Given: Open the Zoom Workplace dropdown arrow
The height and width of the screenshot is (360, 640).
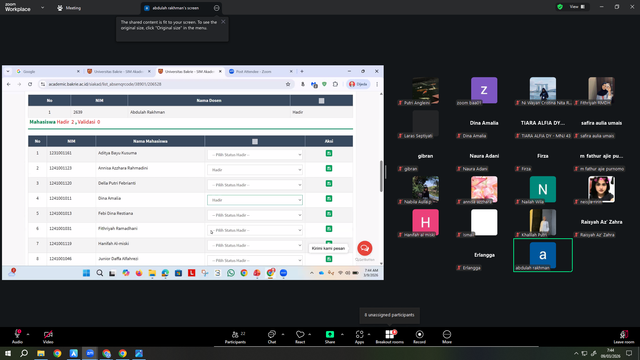Looking at the screenshot, I should 42,7.
